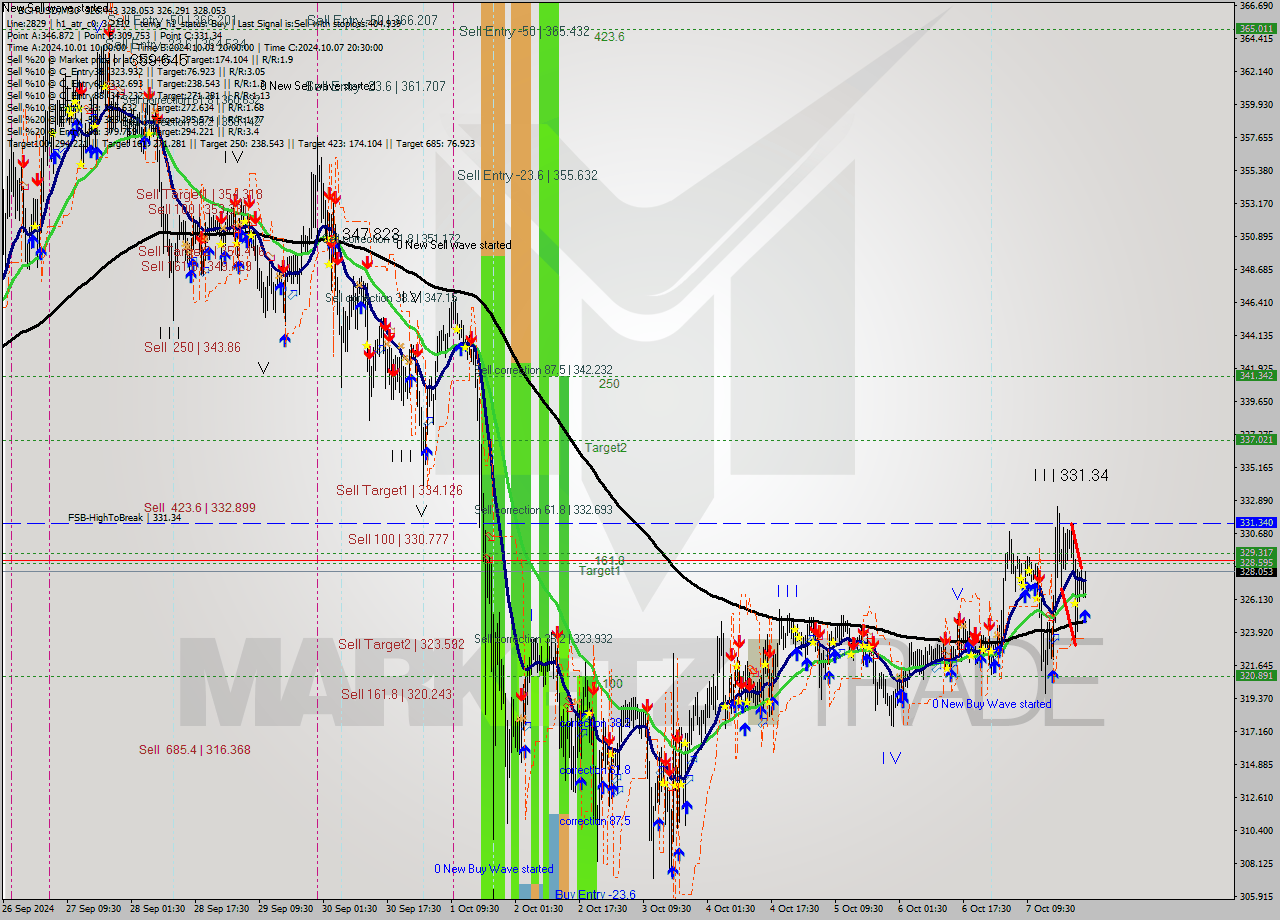
Task: Select the green 329.317 price tag
Action: pyautogui.click(x=1256, y=553)
